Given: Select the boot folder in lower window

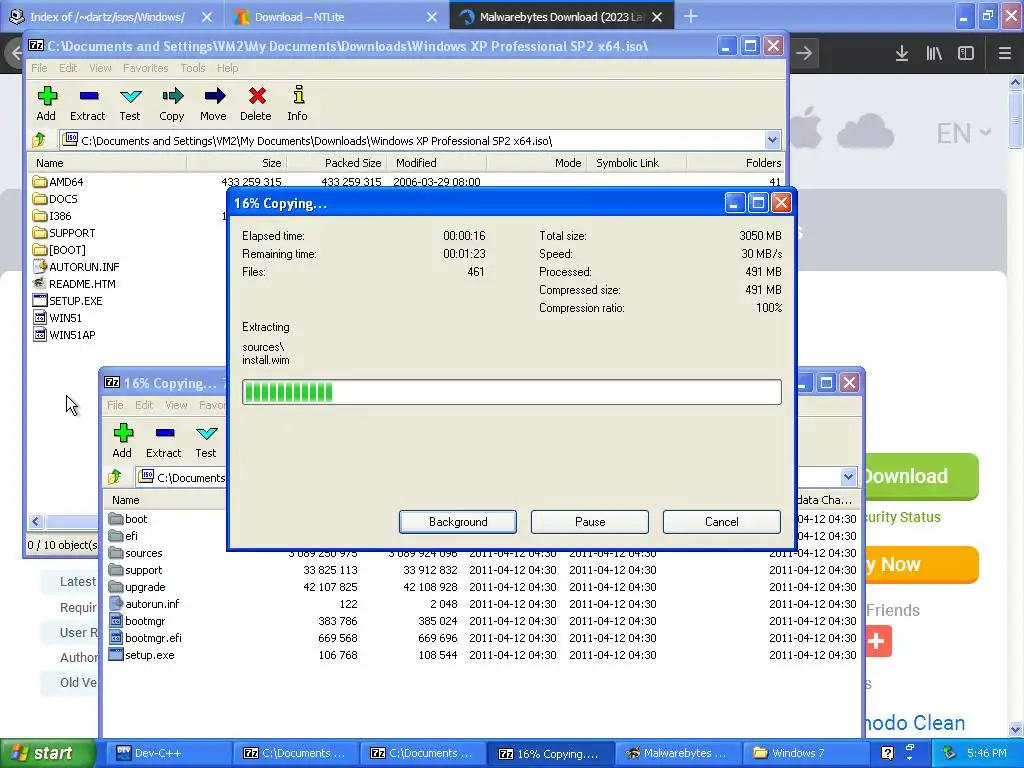Looking at the screenshot, I should (128, 519).
